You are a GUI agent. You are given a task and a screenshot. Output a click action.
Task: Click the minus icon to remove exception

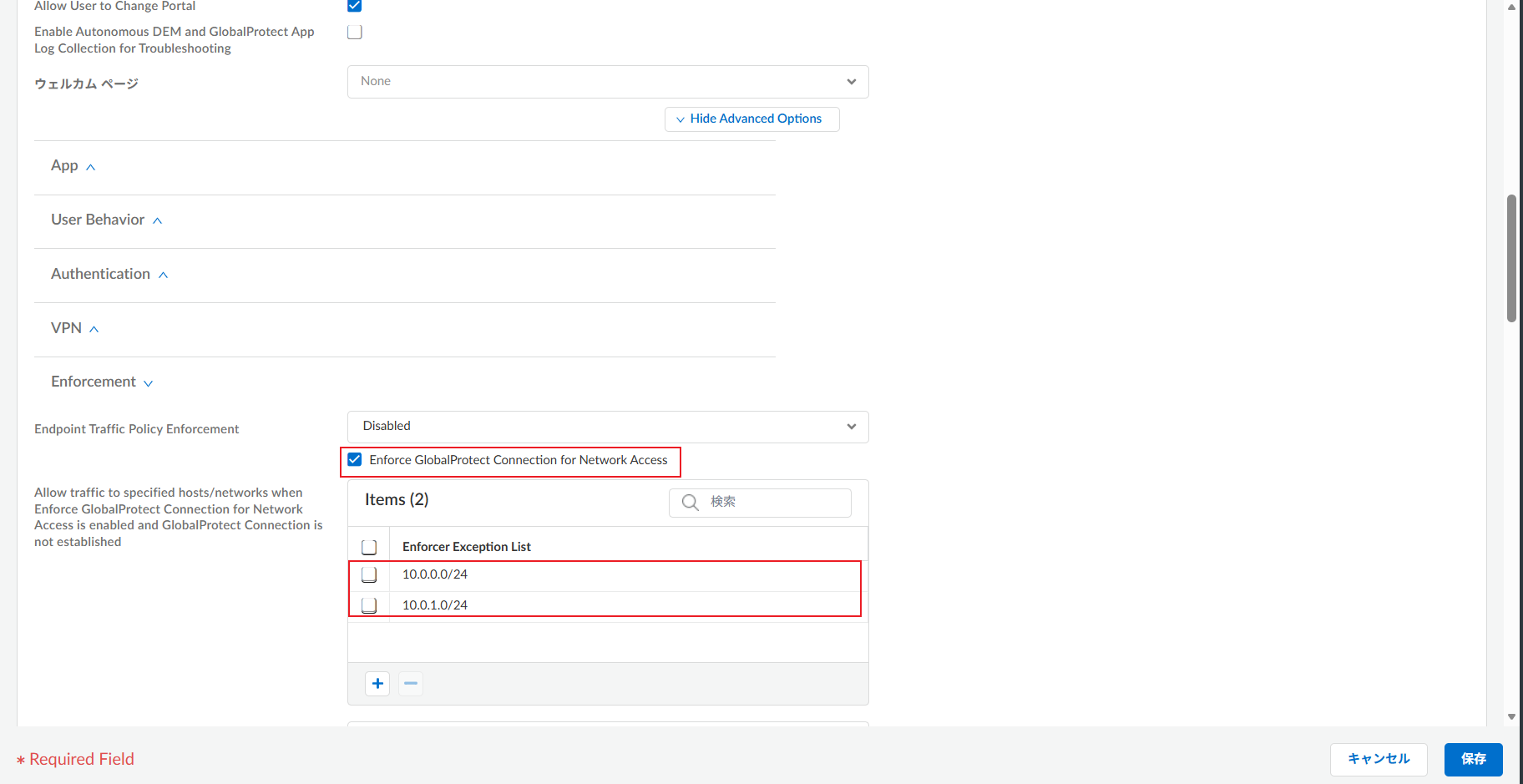[x=410, y=684]
